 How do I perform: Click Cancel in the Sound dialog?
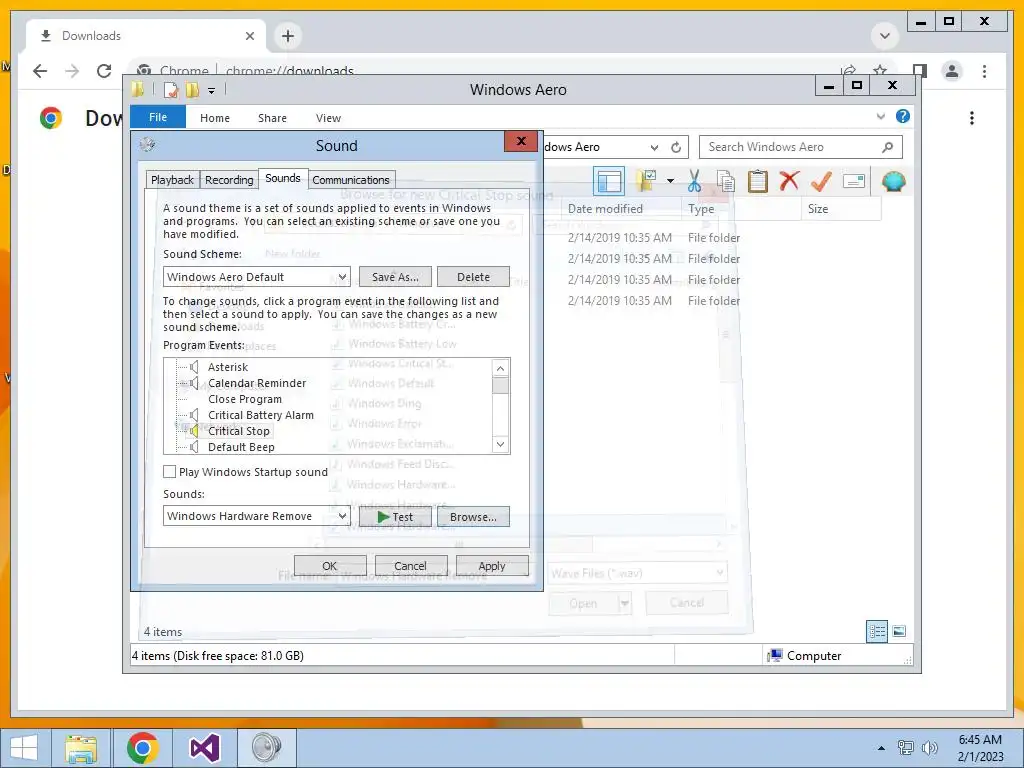[x=410, y=566]
